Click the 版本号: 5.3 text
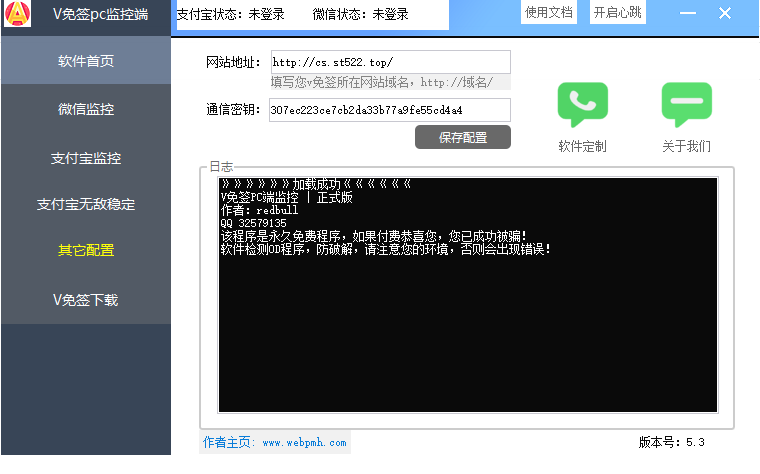Image resolution: width=760 pixels, height=474 pixels. click(x=671, y=442)
